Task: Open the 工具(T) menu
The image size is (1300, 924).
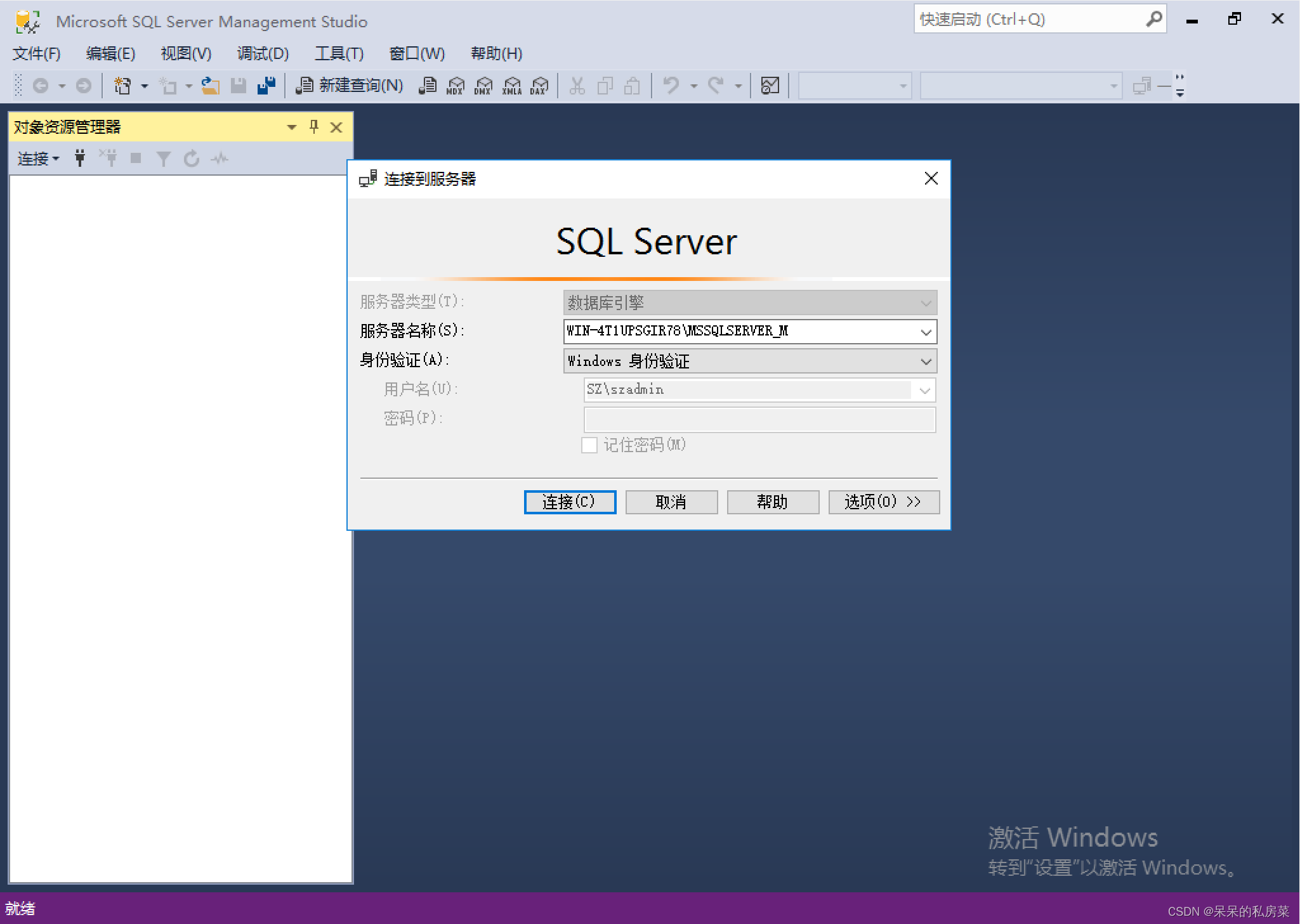Action: point(339,53)
